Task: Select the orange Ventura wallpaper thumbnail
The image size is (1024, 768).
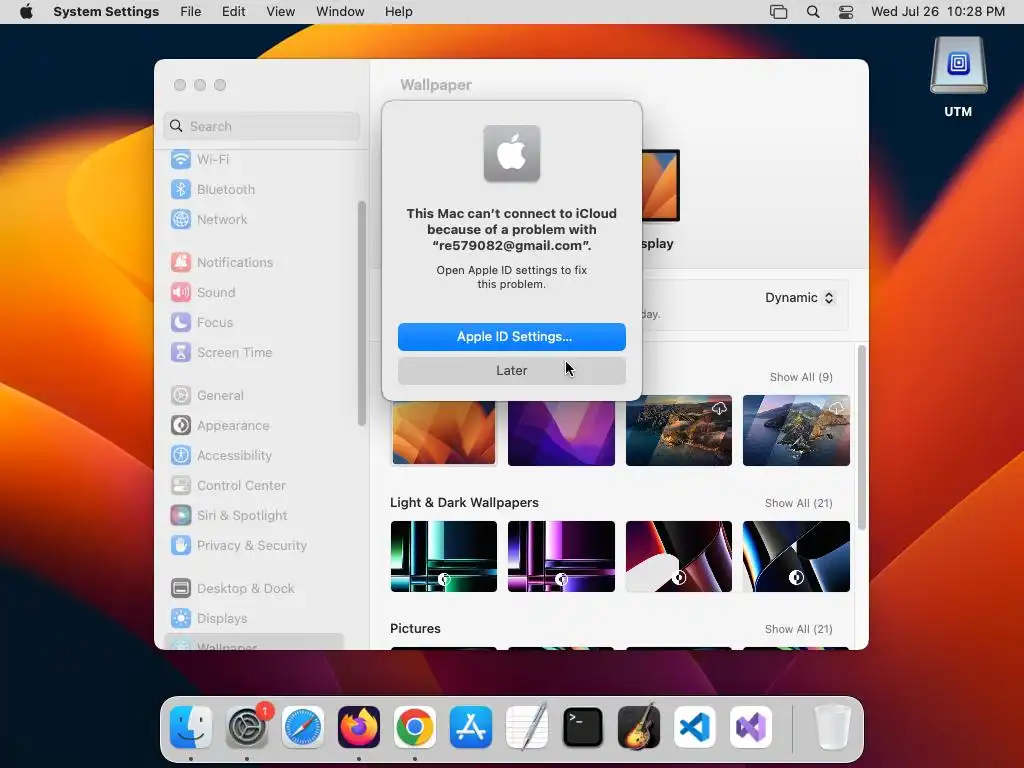Action: (443, 433)
